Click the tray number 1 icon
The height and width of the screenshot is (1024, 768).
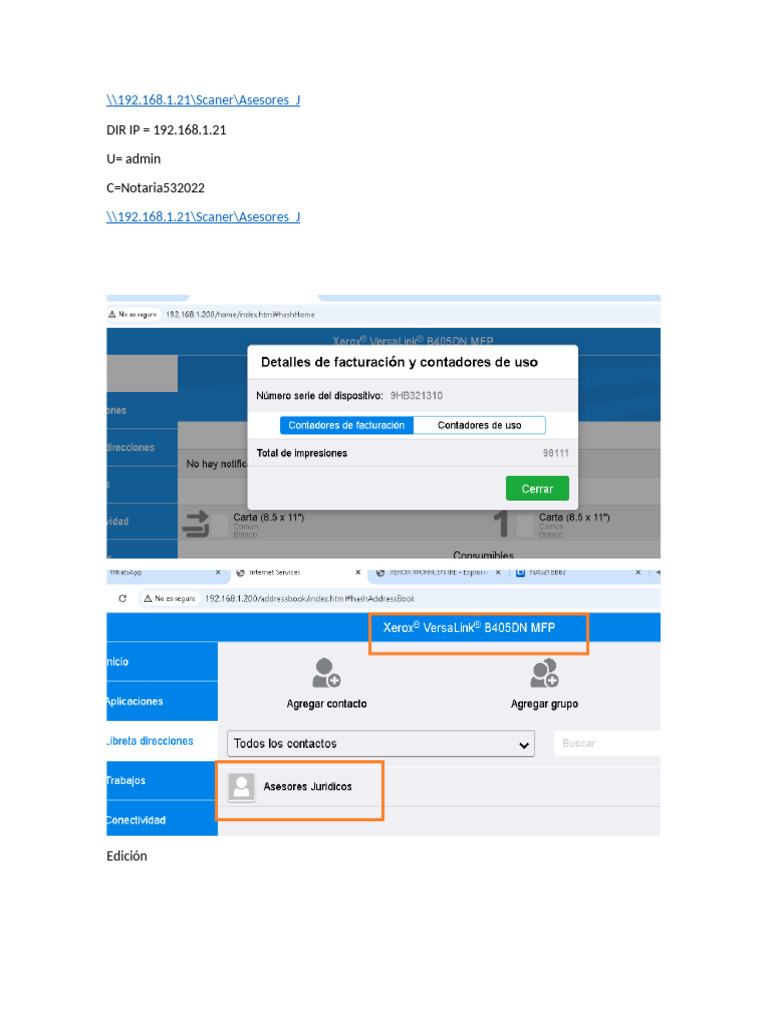(501, 524)
